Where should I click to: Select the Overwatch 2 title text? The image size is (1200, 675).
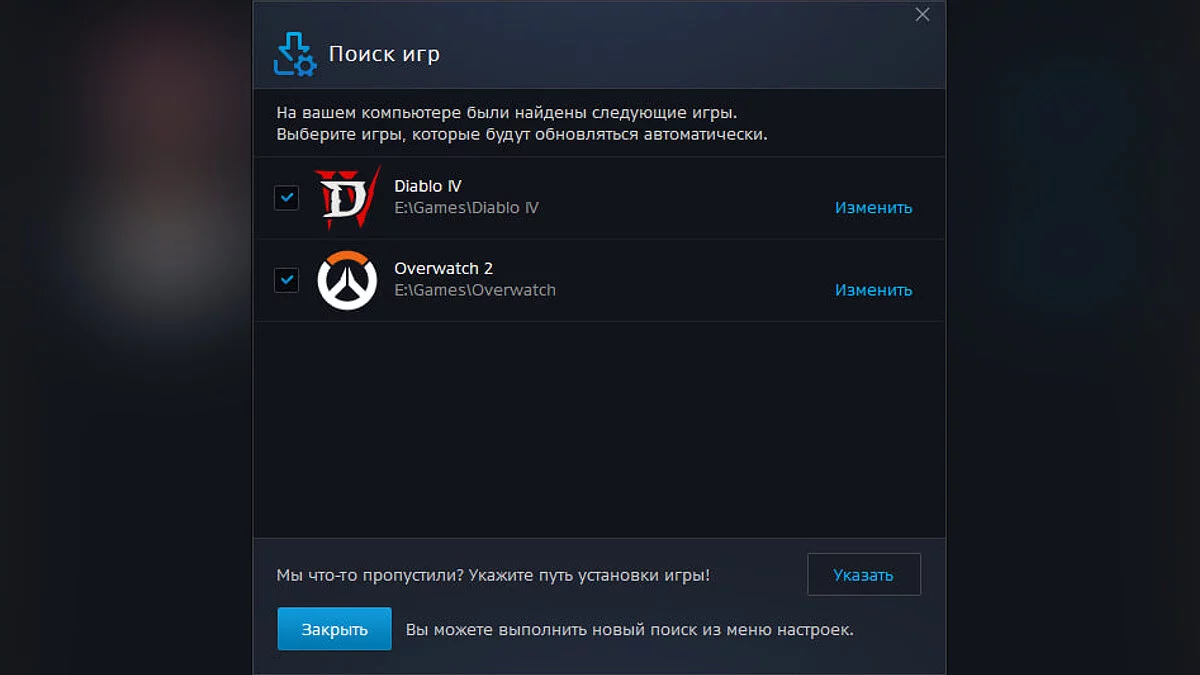tap(443, 268)
